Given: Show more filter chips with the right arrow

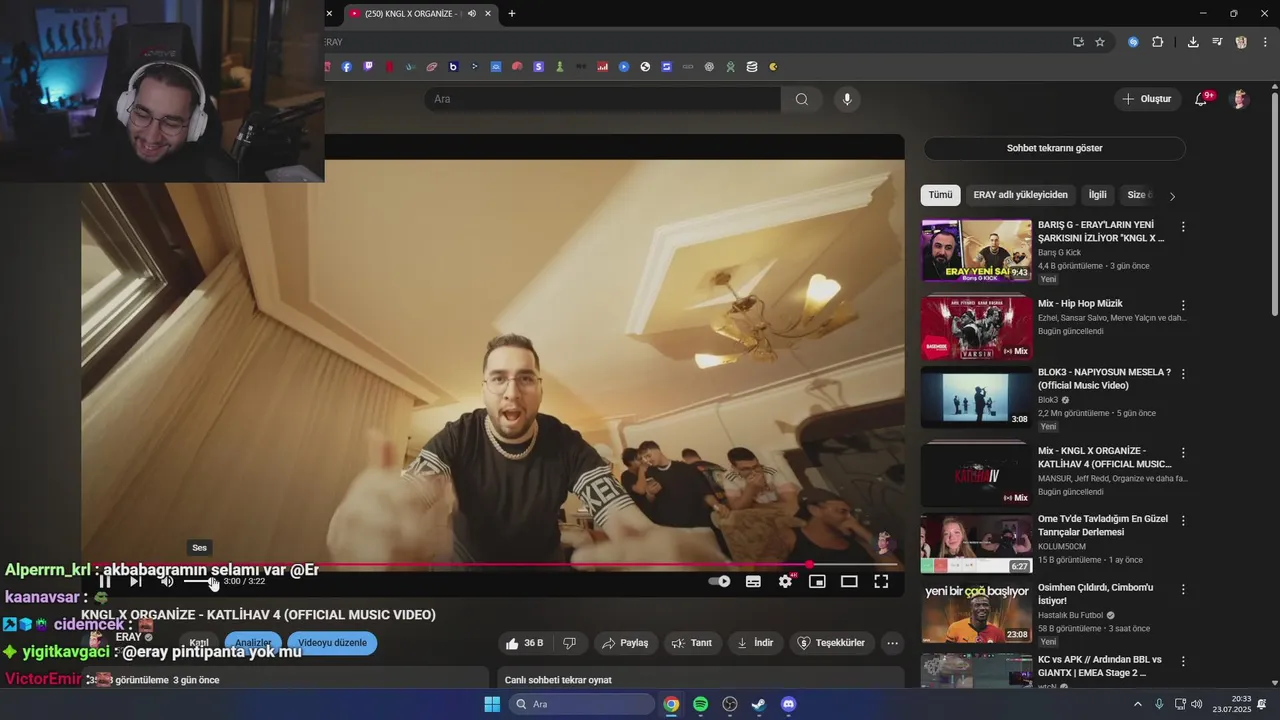Looking at the screenshot, I should (x=1172, y=196).
